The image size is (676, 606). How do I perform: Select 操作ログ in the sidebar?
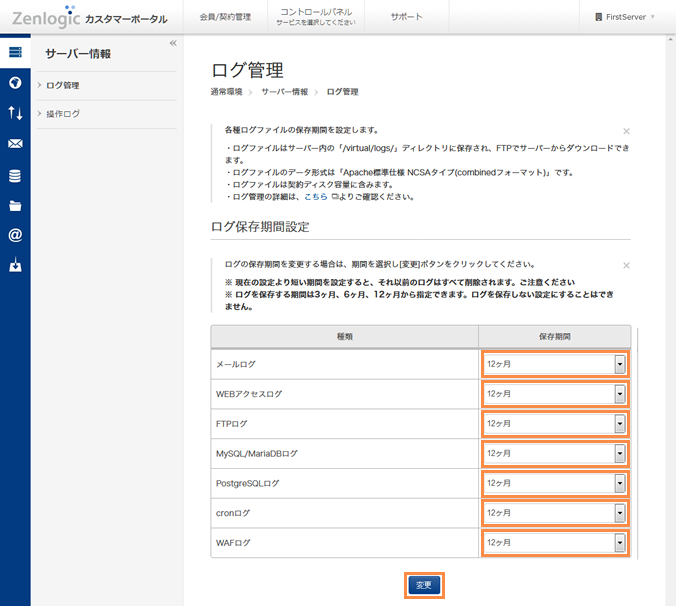point(63,114)
